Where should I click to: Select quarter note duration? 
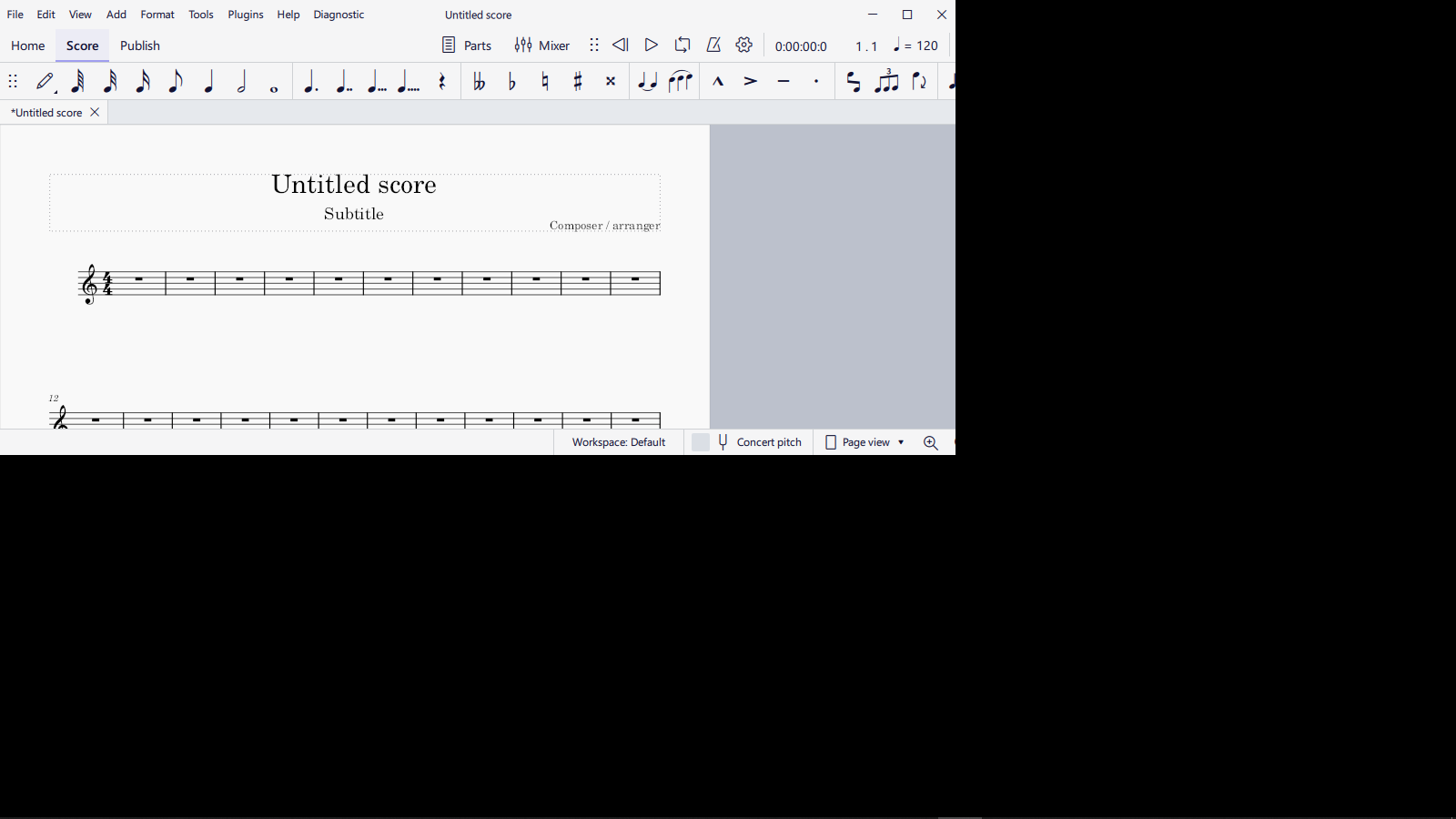(x=209, y=82)
